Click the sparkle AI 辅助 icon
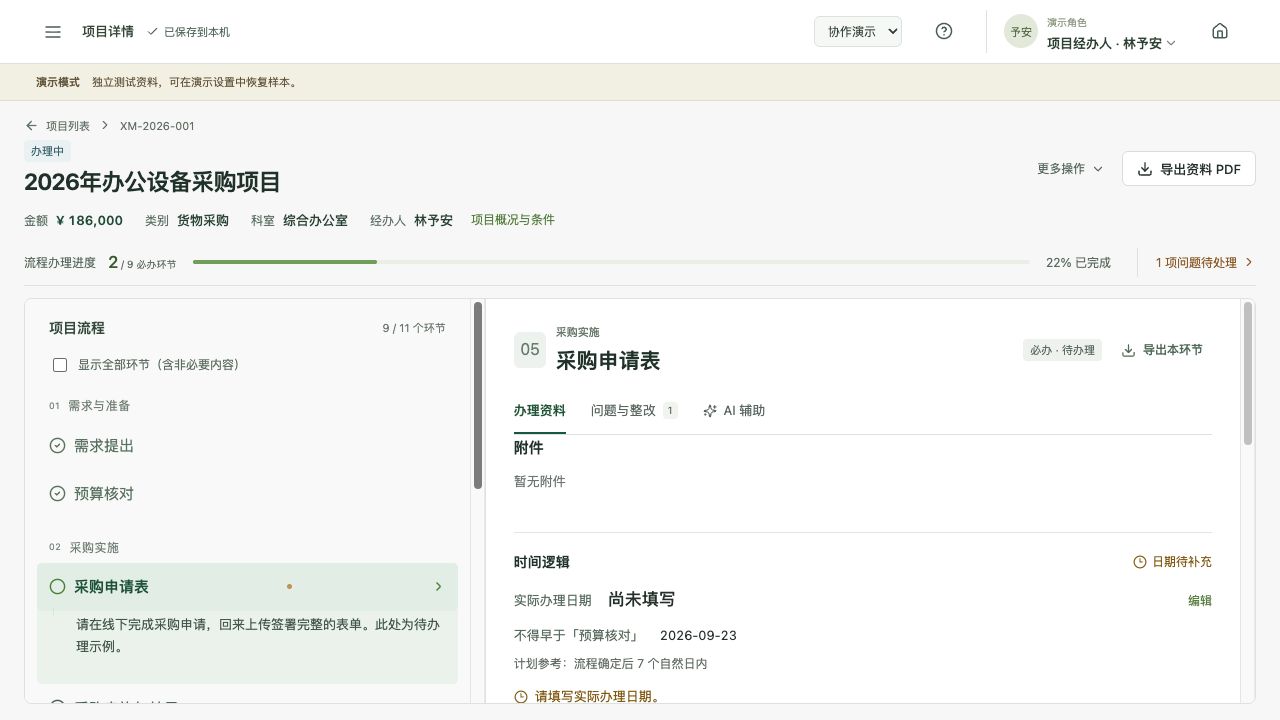The width and height of the screenshot is (1280, 720). pyautogui.click(x=710, y=411)
